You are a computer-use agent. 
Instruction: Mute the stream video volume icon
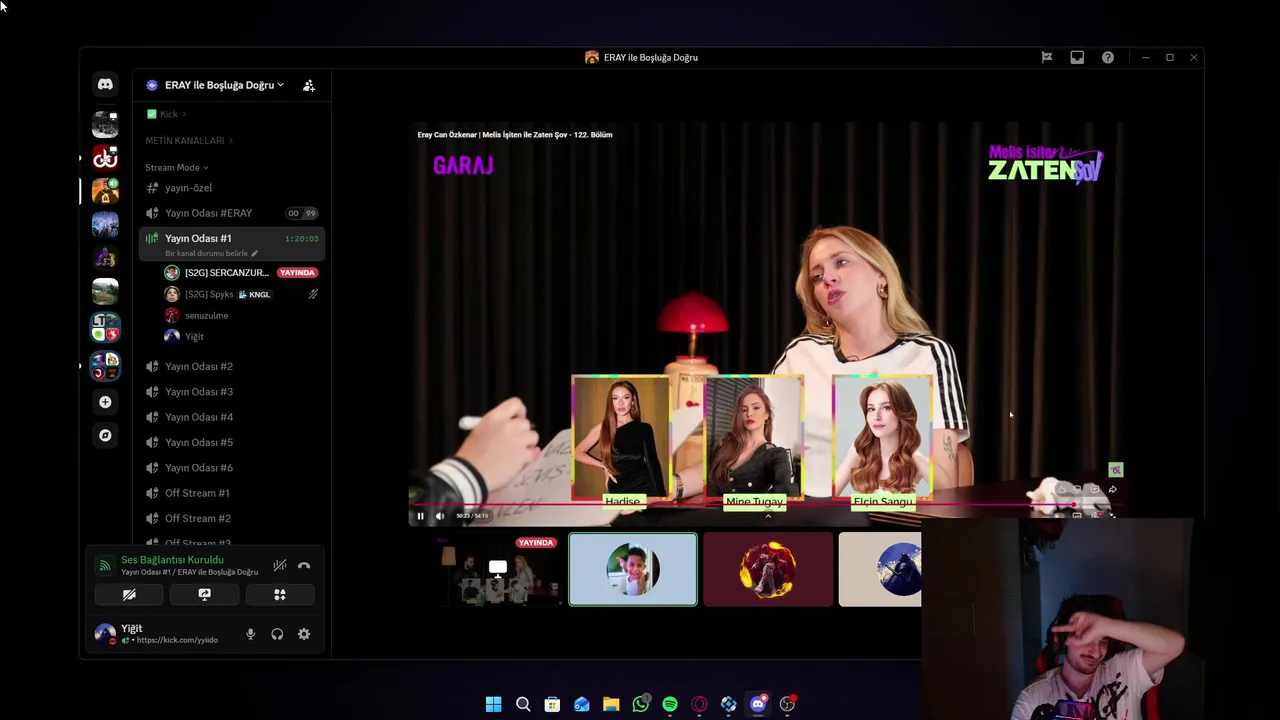[x=439, y=516]
